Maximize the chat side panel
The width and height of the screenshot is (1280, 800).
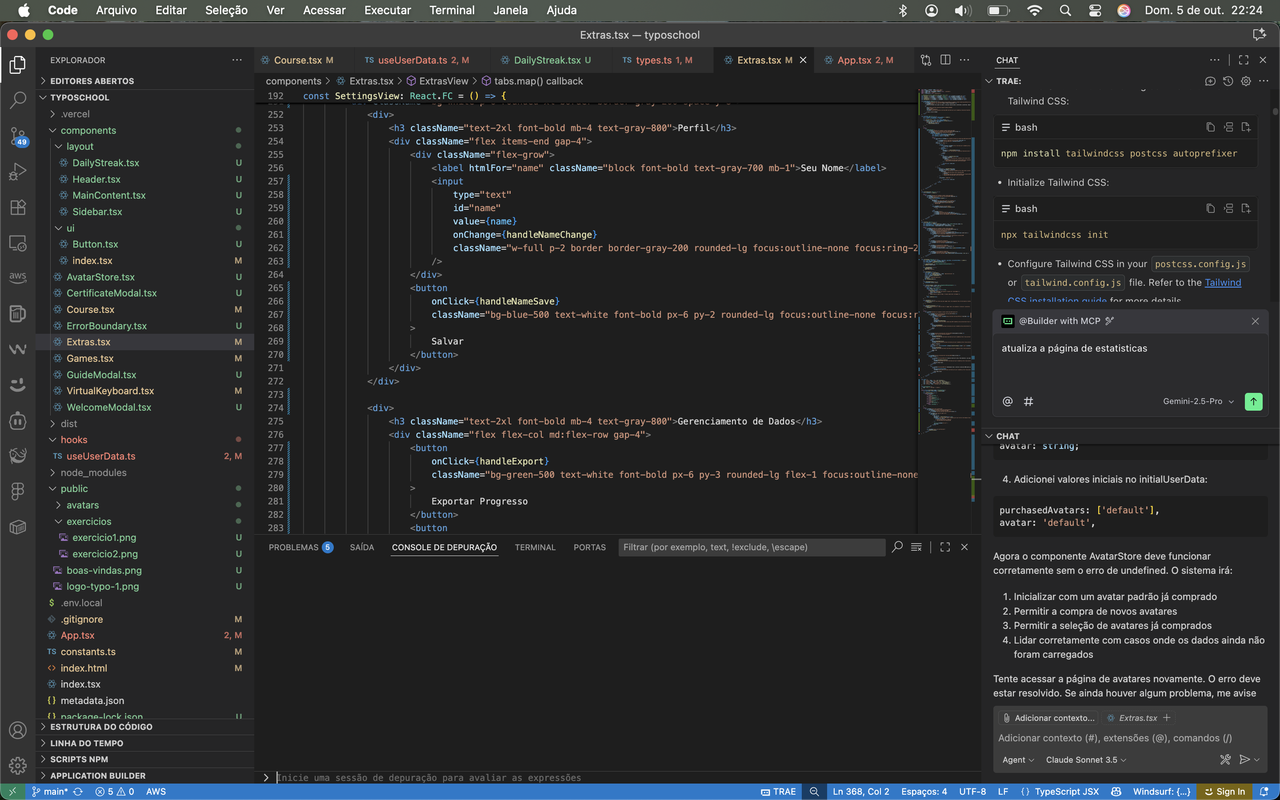(1244, 60)
